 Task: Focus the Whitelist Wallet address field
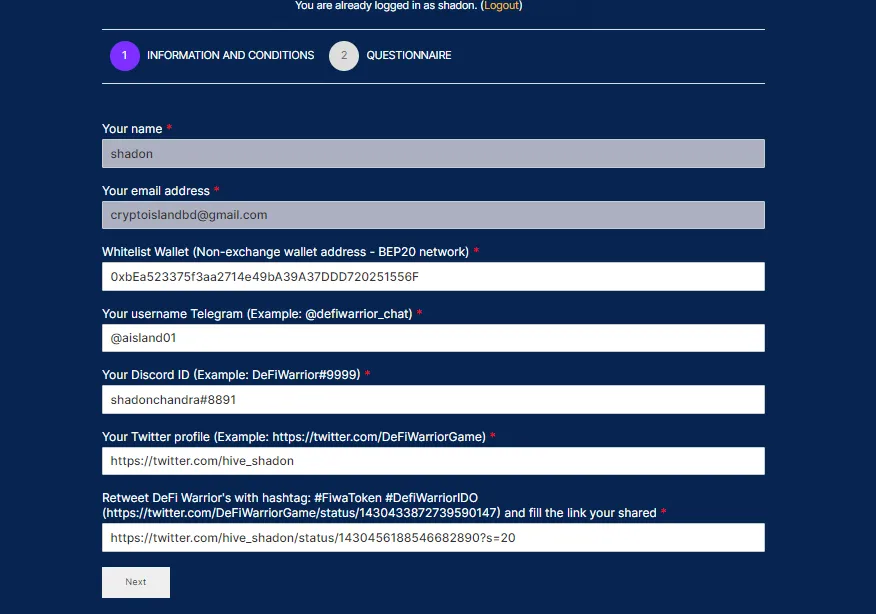[433, 277]
